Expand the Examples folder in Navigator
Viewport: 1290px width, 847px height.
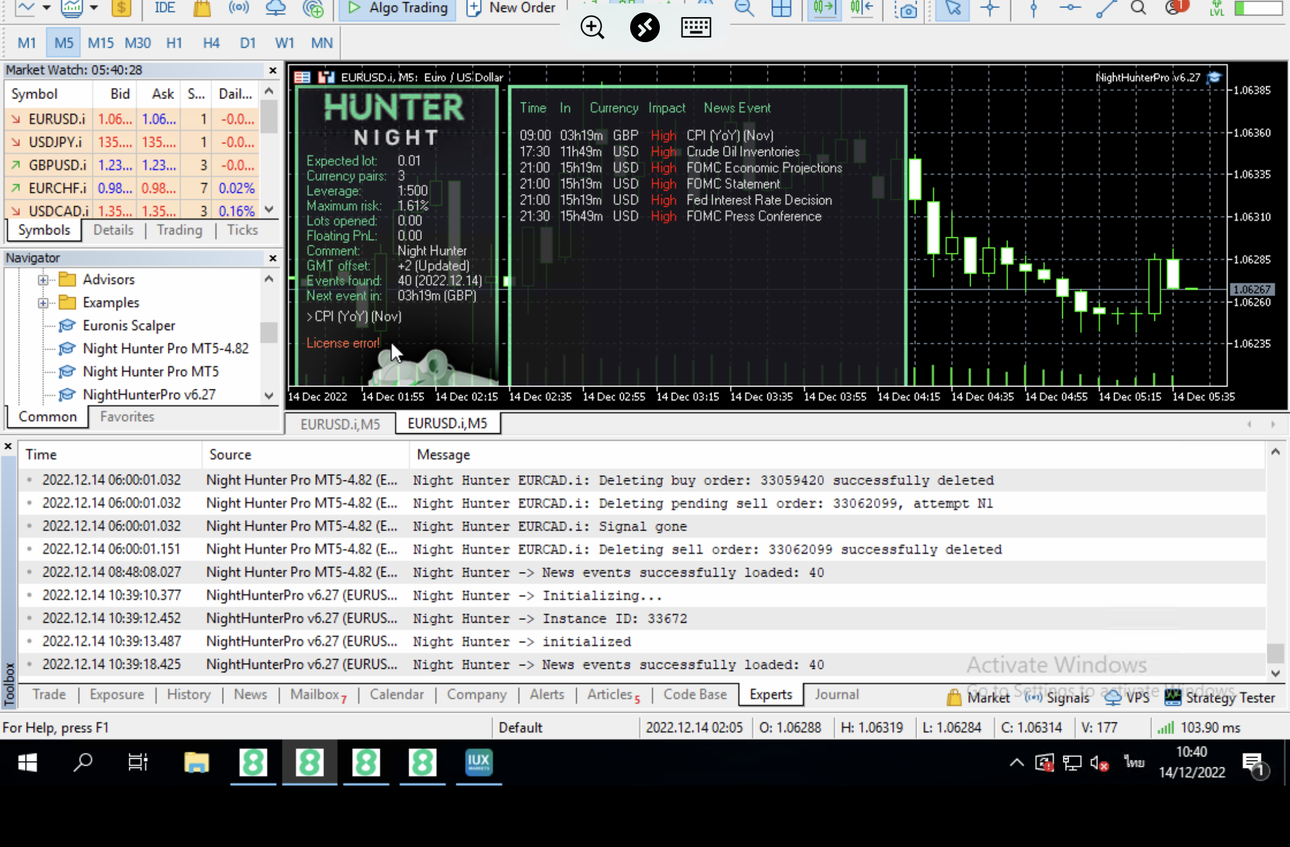[43, 303]
